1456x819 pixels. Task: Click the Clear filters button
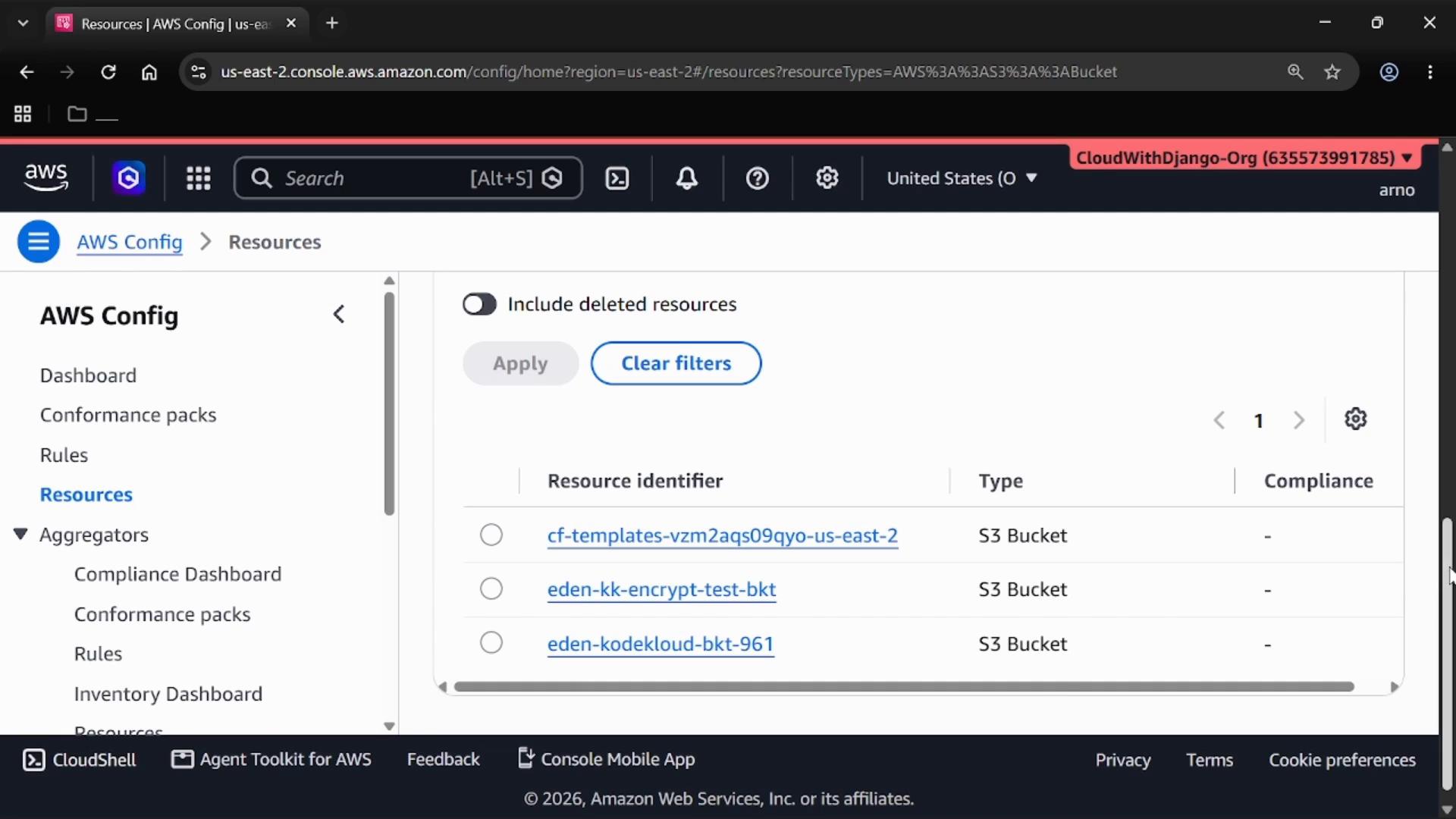click(x=676, y=363)
